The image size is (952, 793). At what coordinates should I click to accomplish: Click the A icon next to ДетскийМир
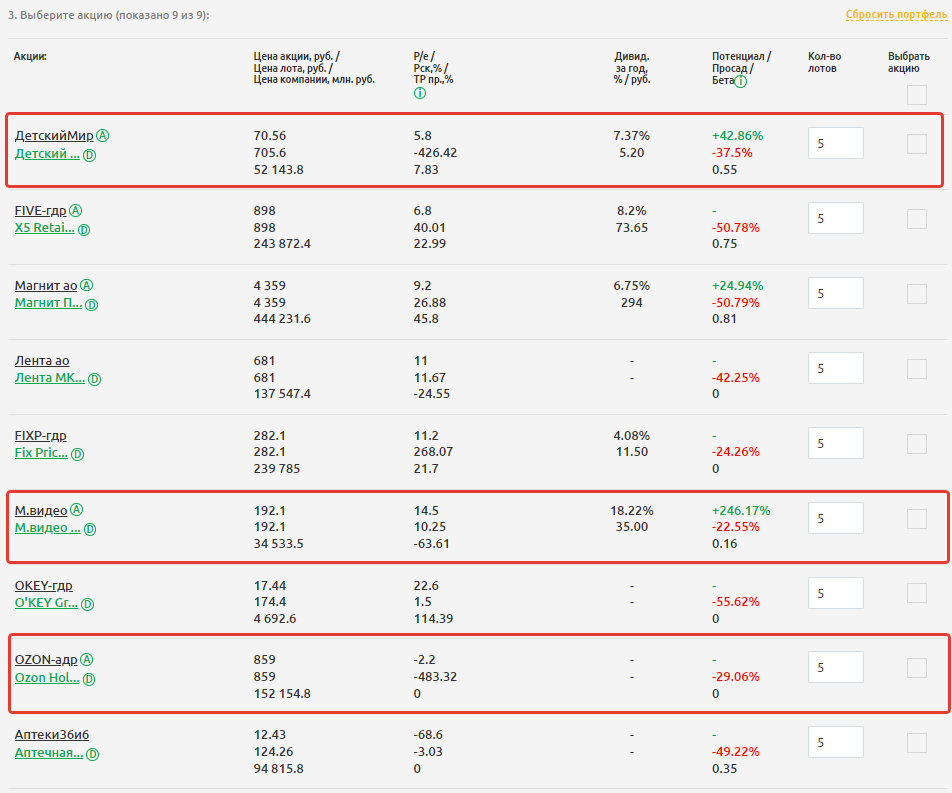coord(103,136)
